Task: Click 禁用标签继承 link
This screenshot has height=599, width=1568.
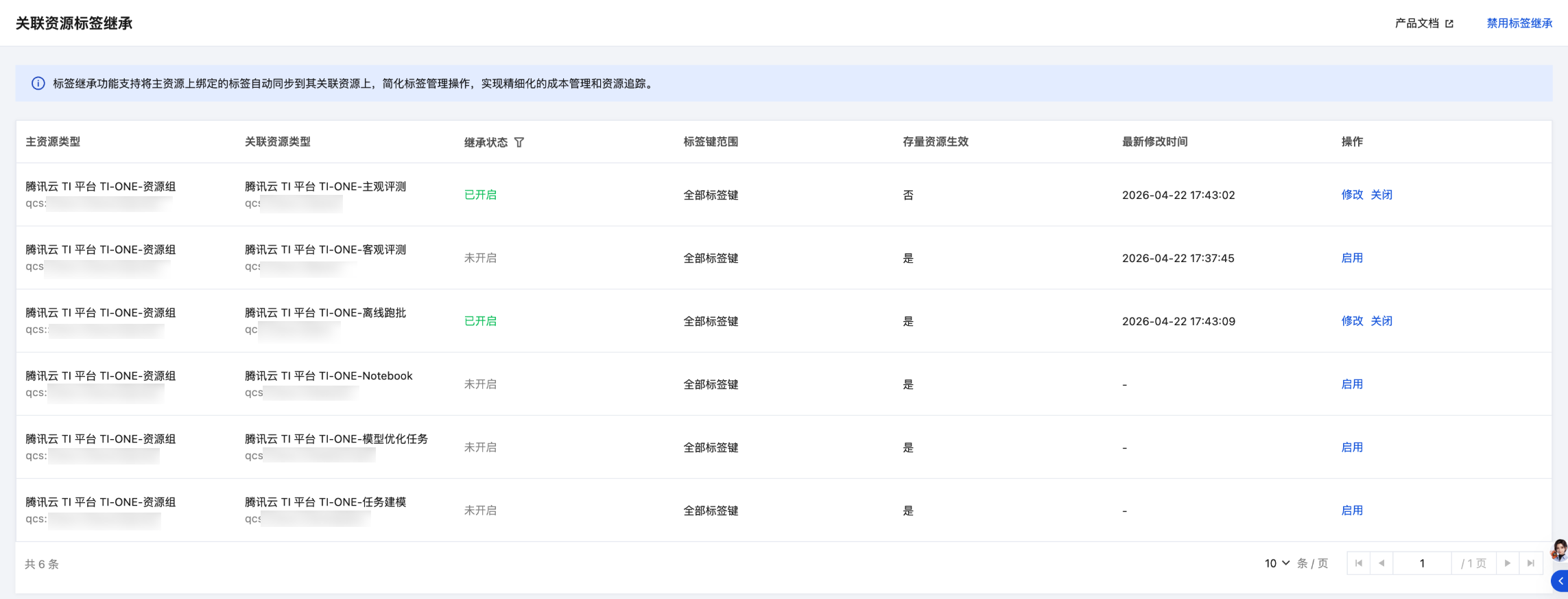Action: coord(1519,23)
